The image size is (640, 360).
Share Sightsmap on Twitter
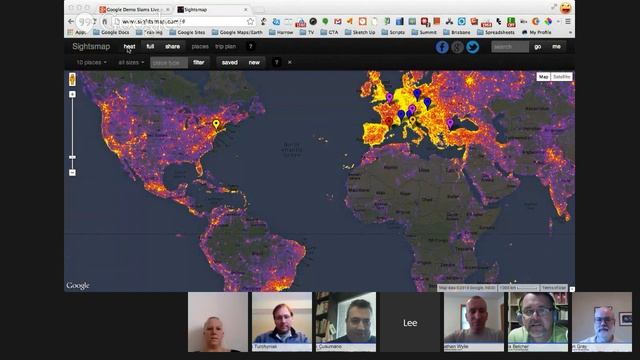(473, 47)
